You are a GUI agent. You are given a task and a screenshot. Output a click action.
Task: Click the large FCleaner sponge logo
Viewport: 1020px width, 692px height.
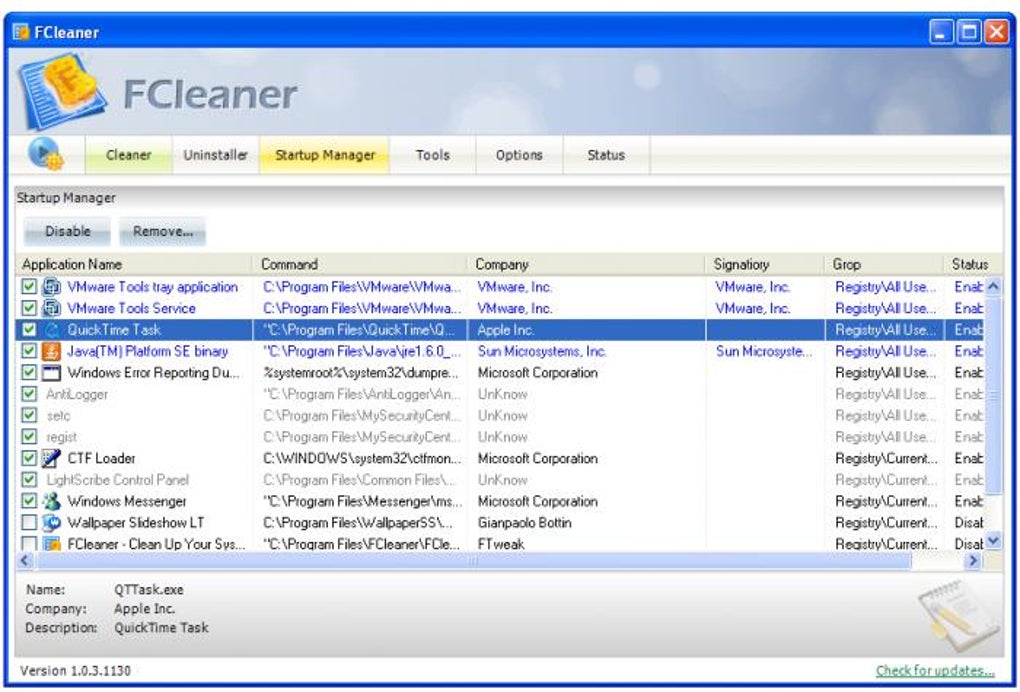click(x=62, y=91)
